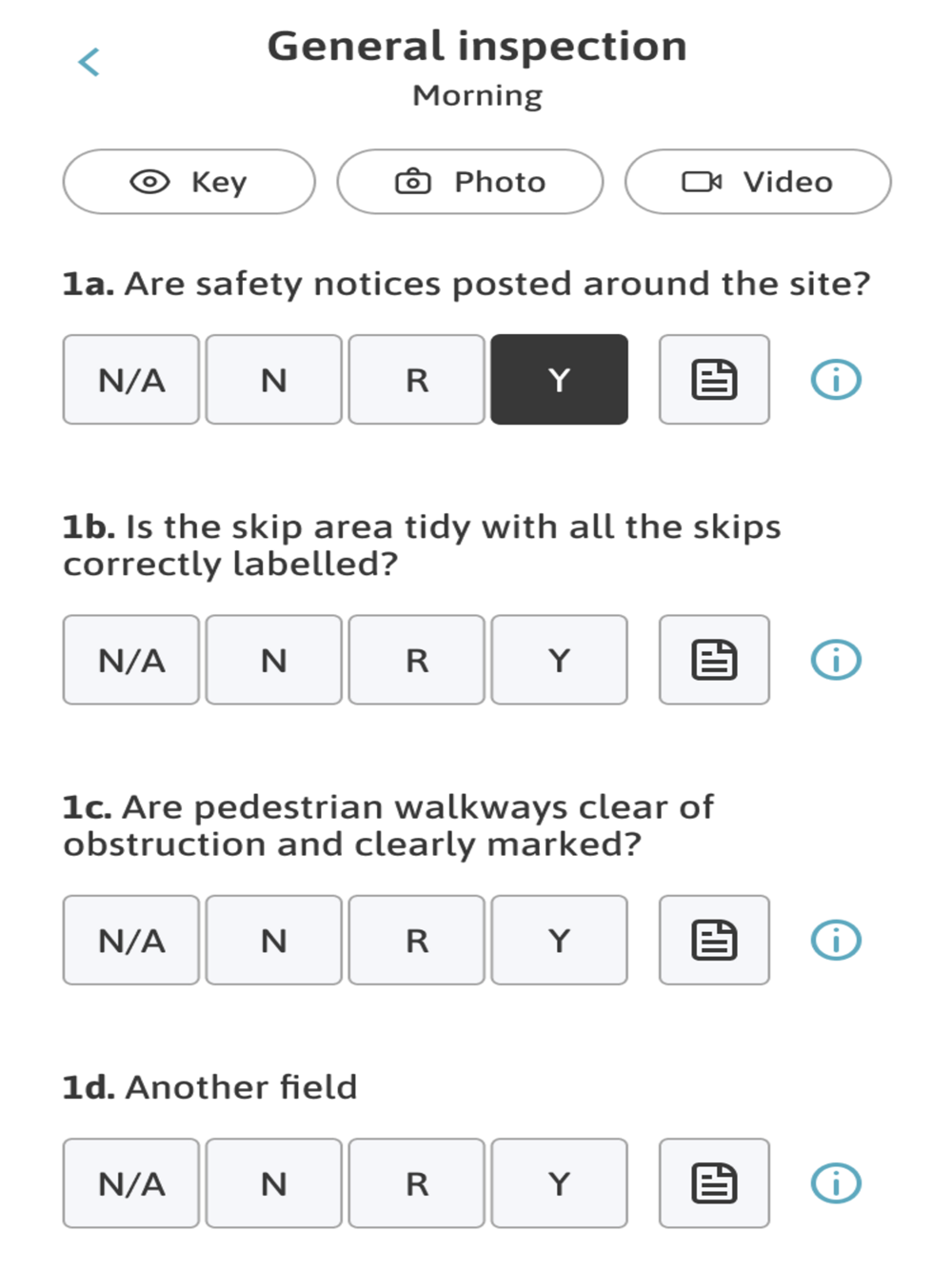The image size is (952, 1270).
Task: Deselect the Y answer for question 1a
Action: pyautogui.click(x=560, y=379)
